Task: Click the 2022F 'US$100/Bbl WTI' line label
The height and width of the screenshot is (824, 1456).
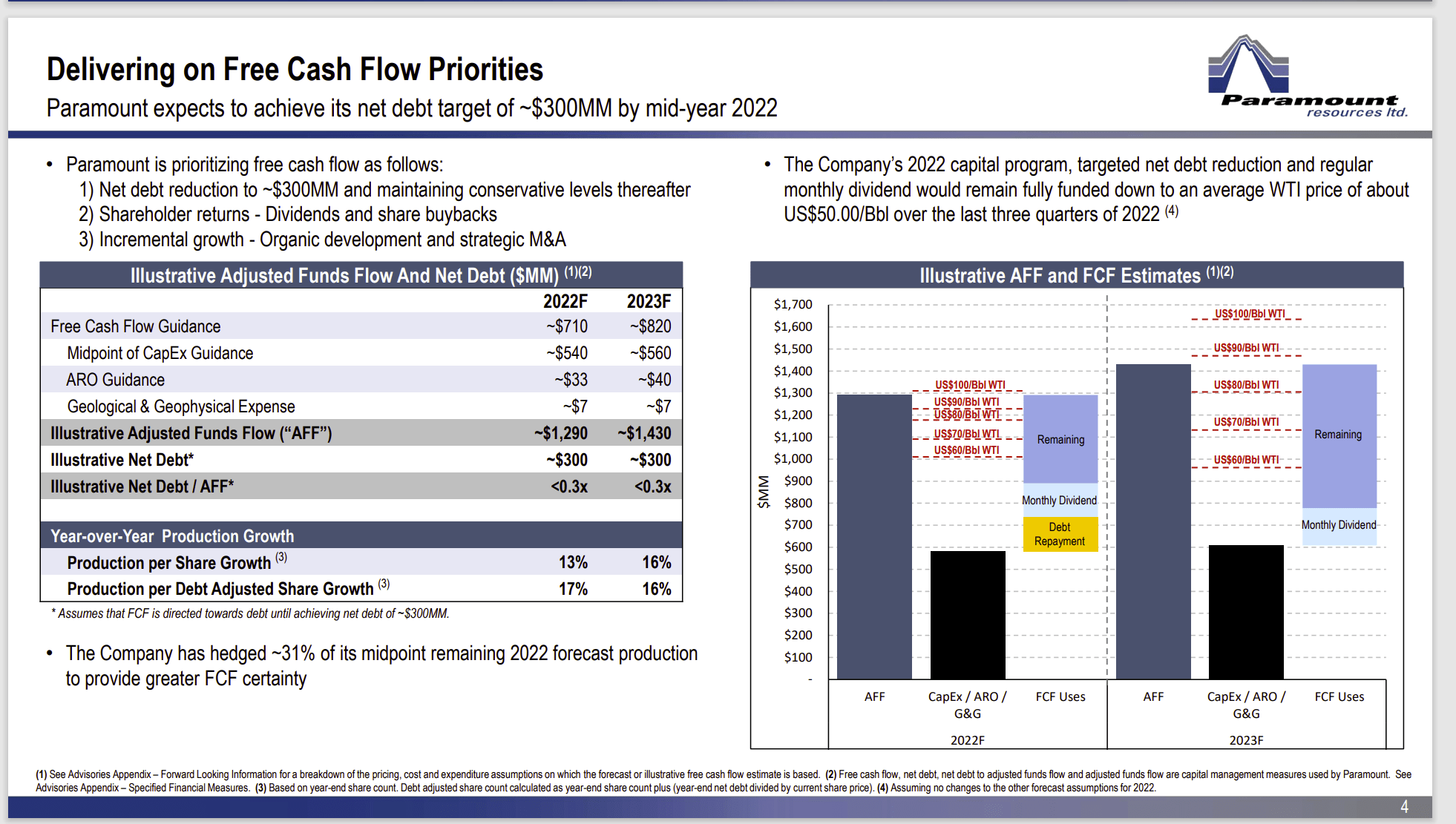Action: click(x=970, y=385)
